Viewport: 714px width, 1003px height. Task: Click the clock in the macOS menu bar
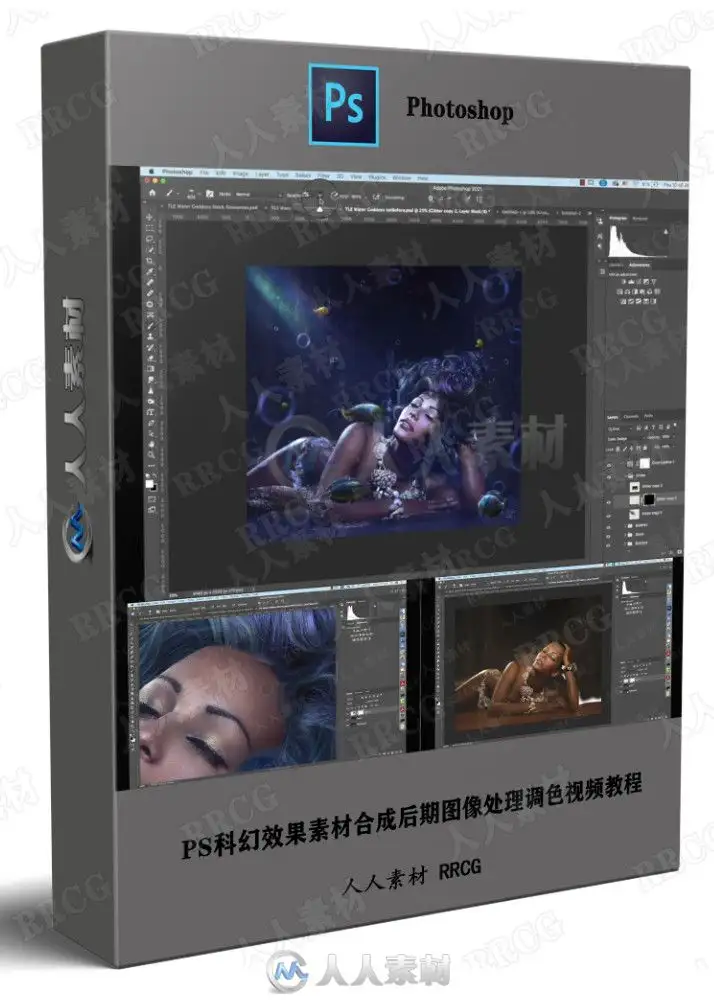678,184
